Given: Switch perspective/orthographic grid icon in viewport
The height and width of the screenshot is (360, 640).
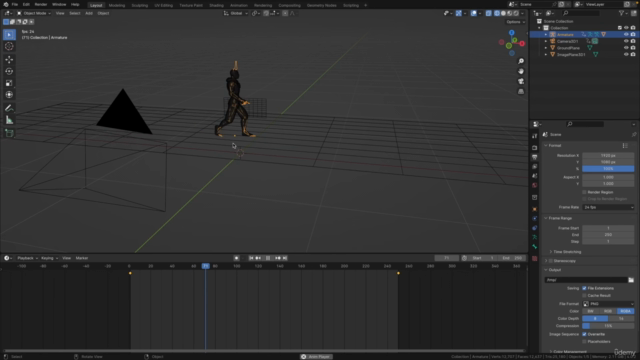Looking at the screenshot, I should pos(521,92).
